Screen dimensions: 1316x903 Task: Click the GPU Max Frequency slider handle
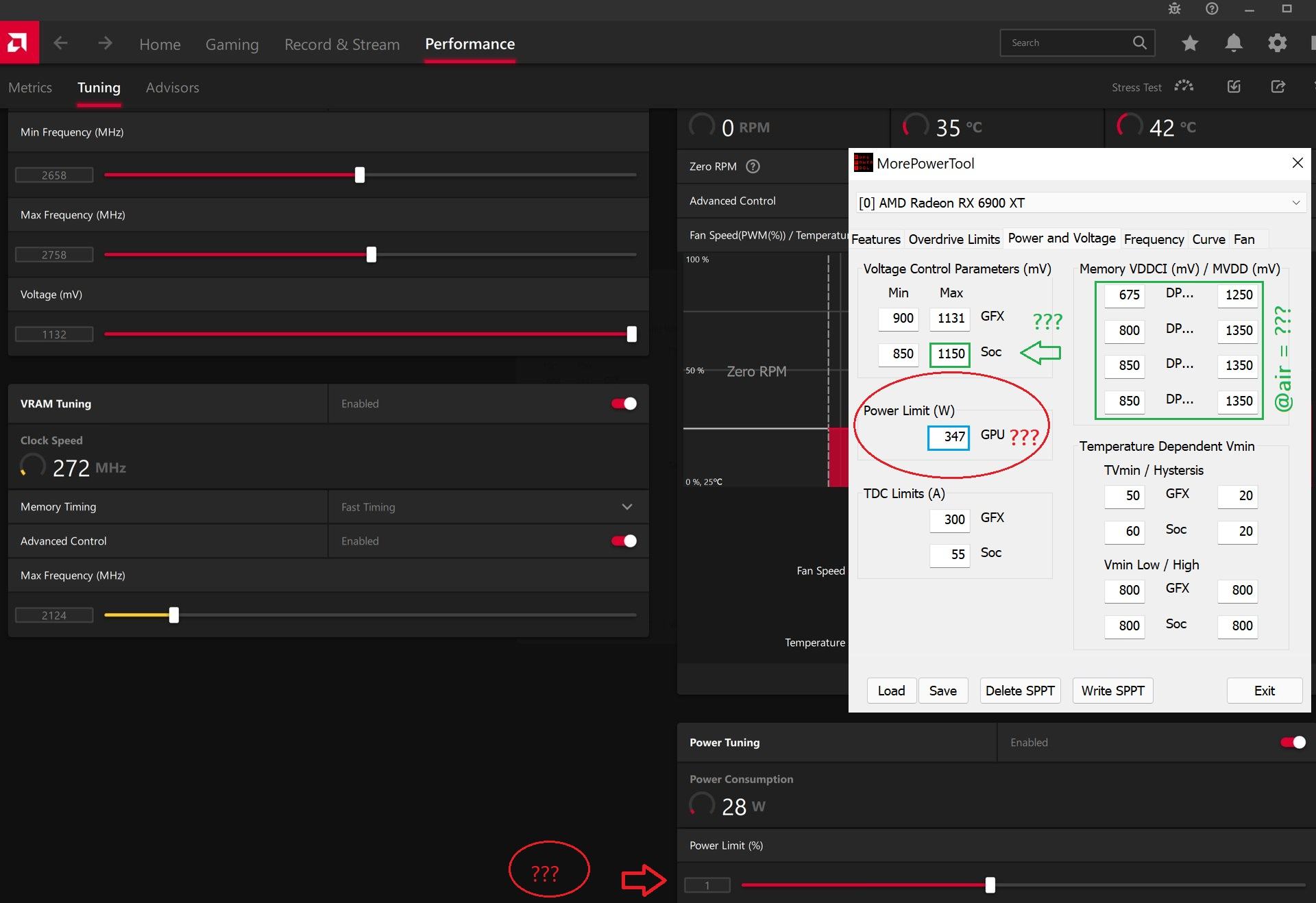(371, 255)
